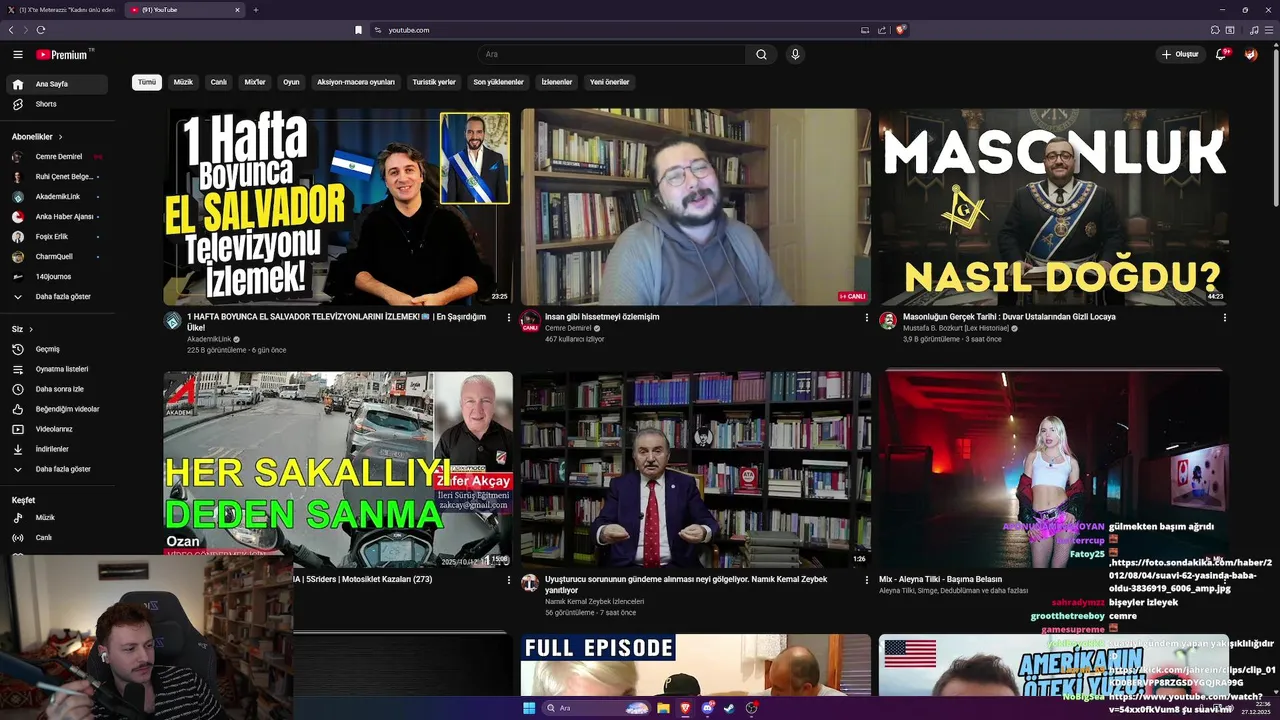This screenshot has width=1280, height=720.
Task: Select the İzlenenler chip
Action: (x=557, y=82)
